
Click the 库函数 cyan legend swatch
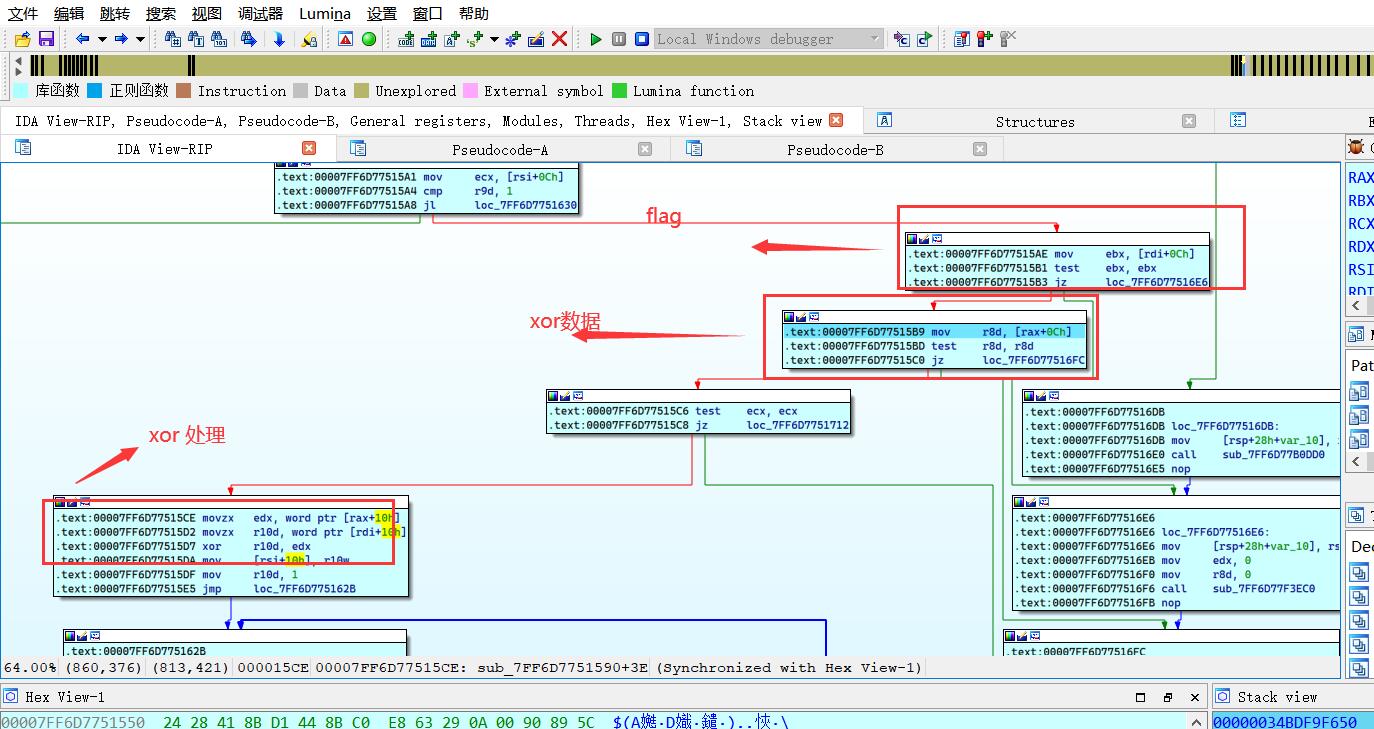[x=21, y=91]
